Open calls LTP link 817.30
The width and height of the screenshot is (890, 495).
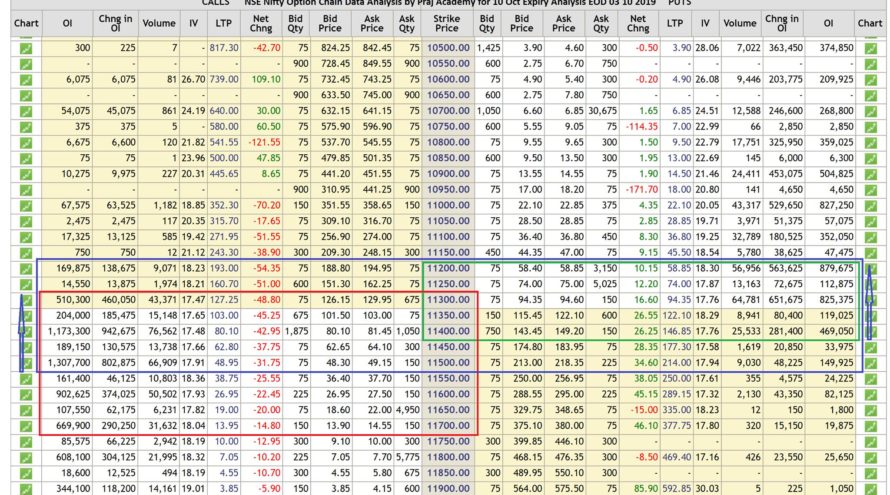[x=224, y=48]
